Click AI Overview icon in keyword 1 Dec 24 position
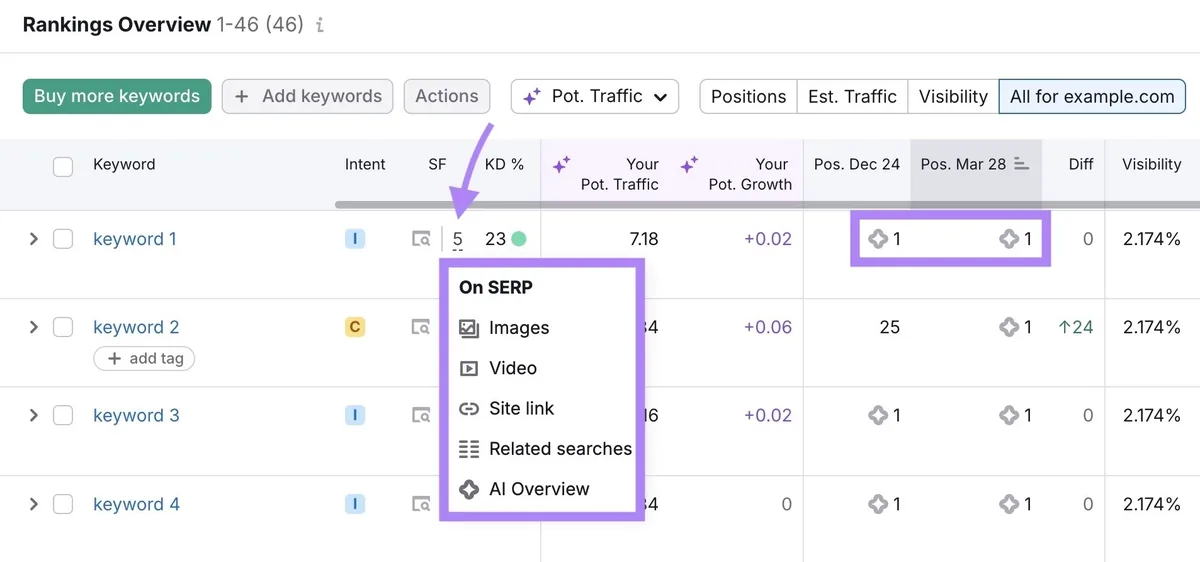The height and width of the screenshot is (562, 1200). pos(878,239)
